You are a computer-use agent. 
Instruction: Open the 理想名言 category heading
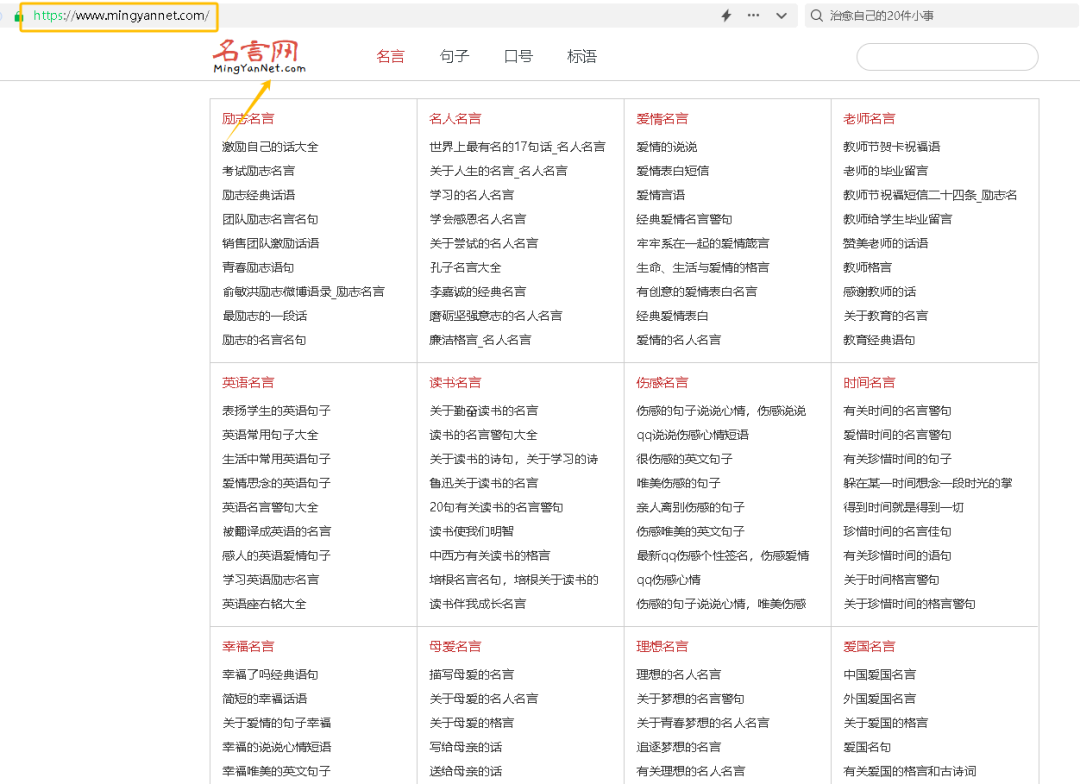(x=663, y=646)
